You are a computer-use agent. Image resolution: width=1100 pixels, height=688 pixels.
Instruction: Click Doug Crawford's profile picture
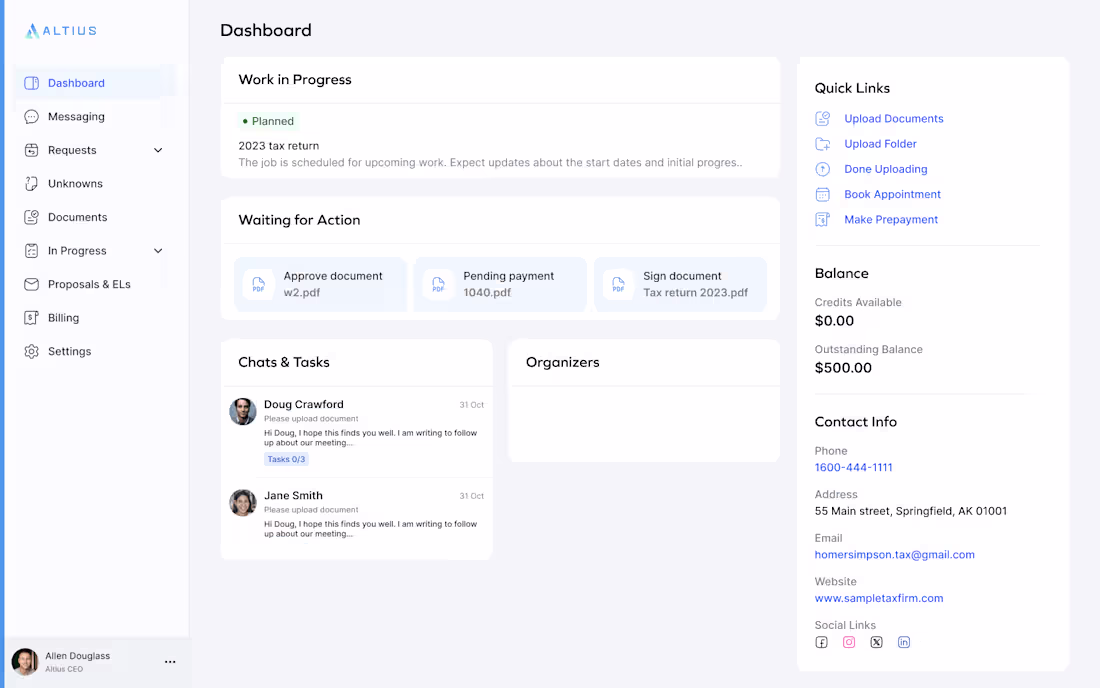[x=242, y=410]
